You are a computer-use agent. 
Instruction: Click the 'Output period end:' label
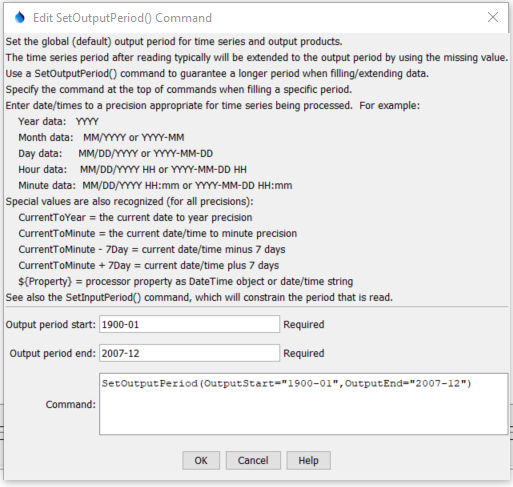pyautogui.click(x=53, y=353)
